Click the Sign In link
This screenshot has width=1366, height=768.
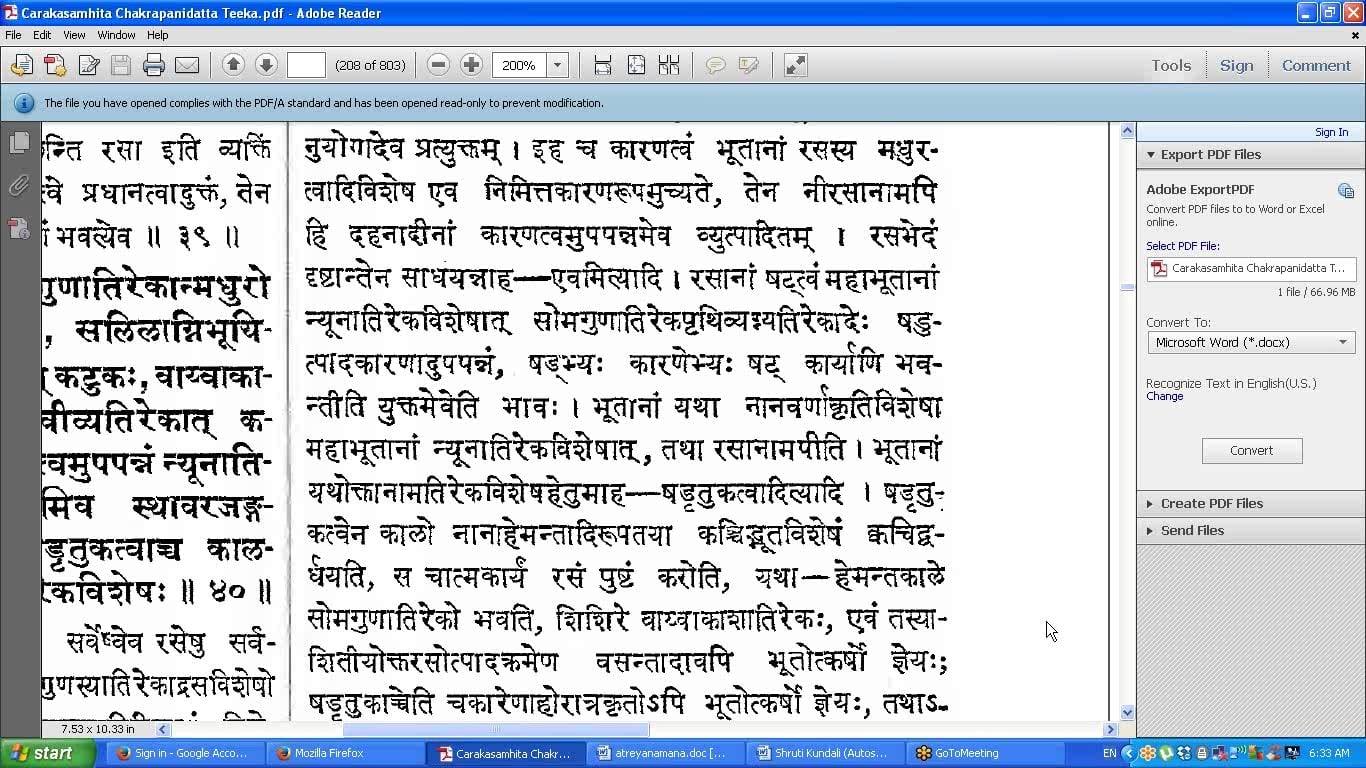(1331, 132)
